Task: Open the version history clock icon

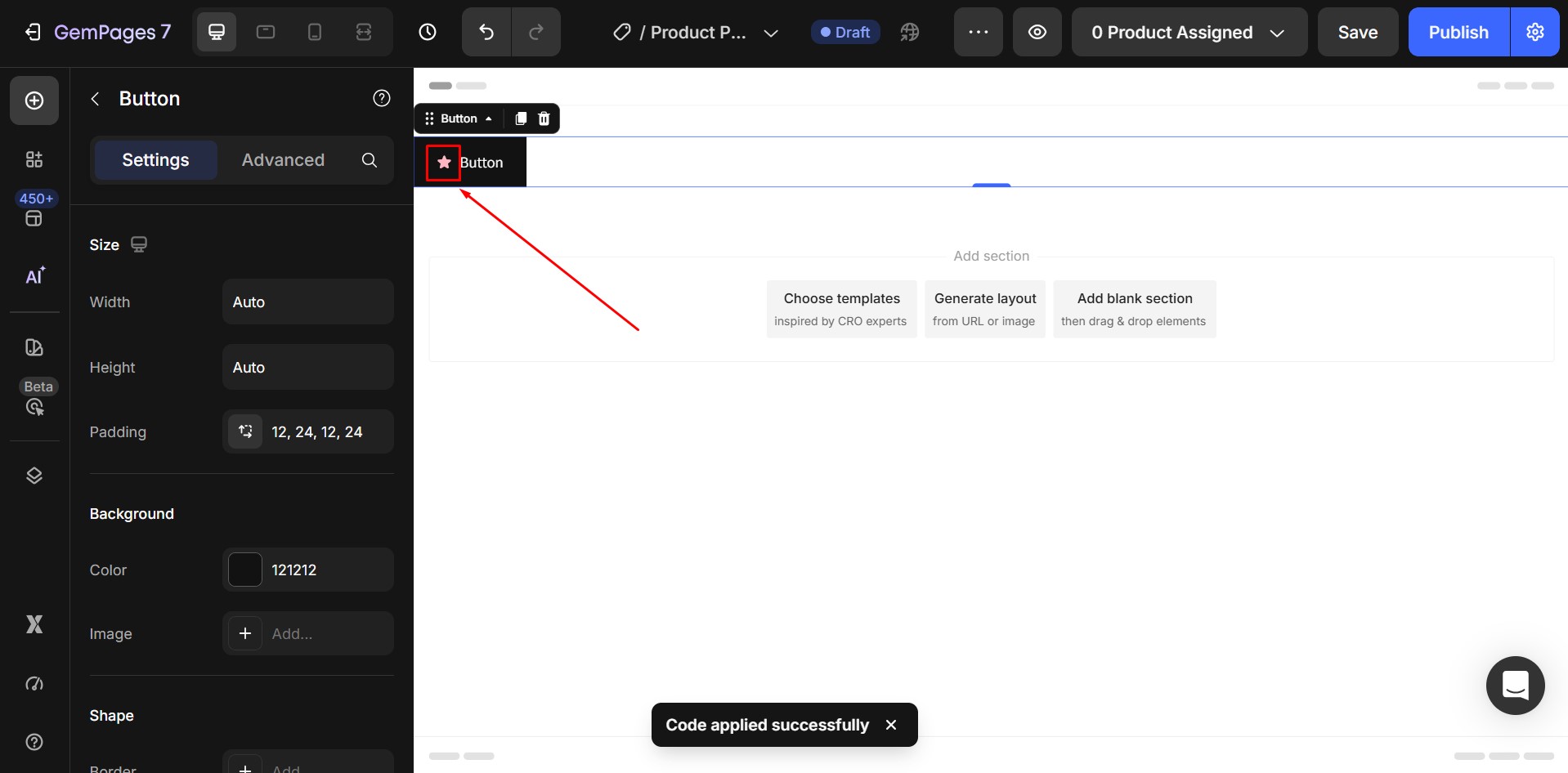Action: point(427,32)
